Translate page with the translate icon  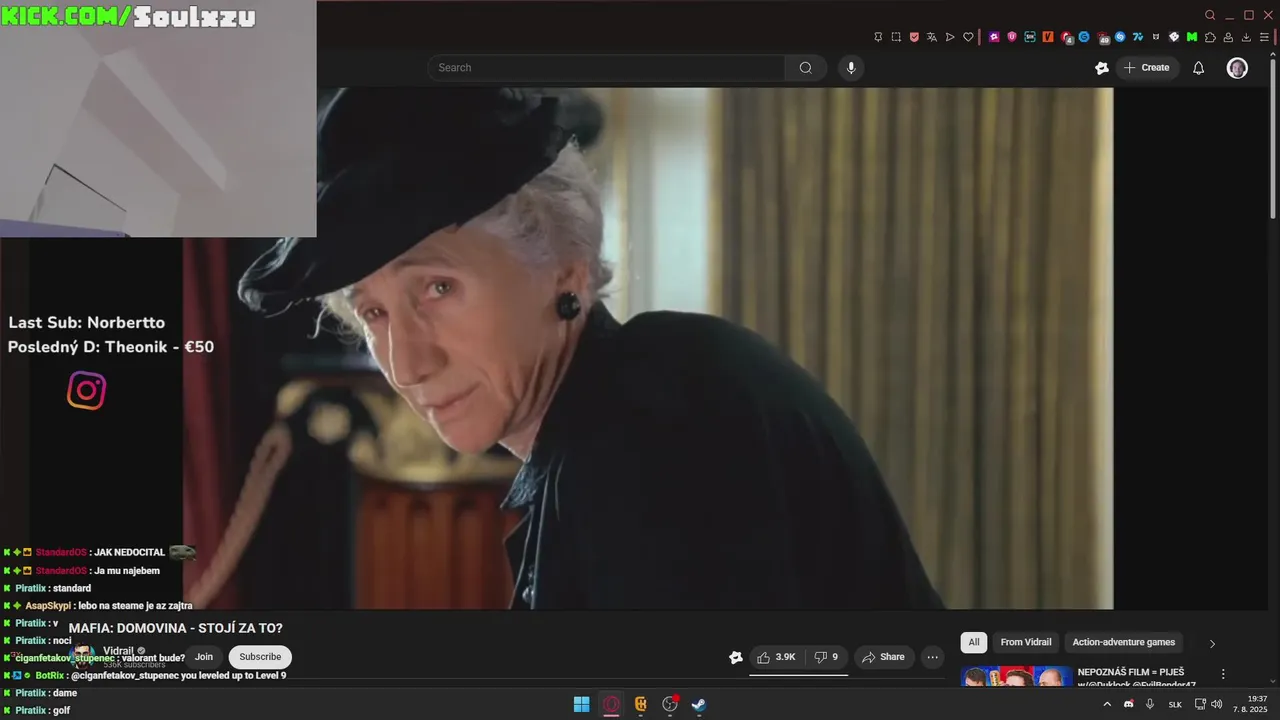pos(932,37)
